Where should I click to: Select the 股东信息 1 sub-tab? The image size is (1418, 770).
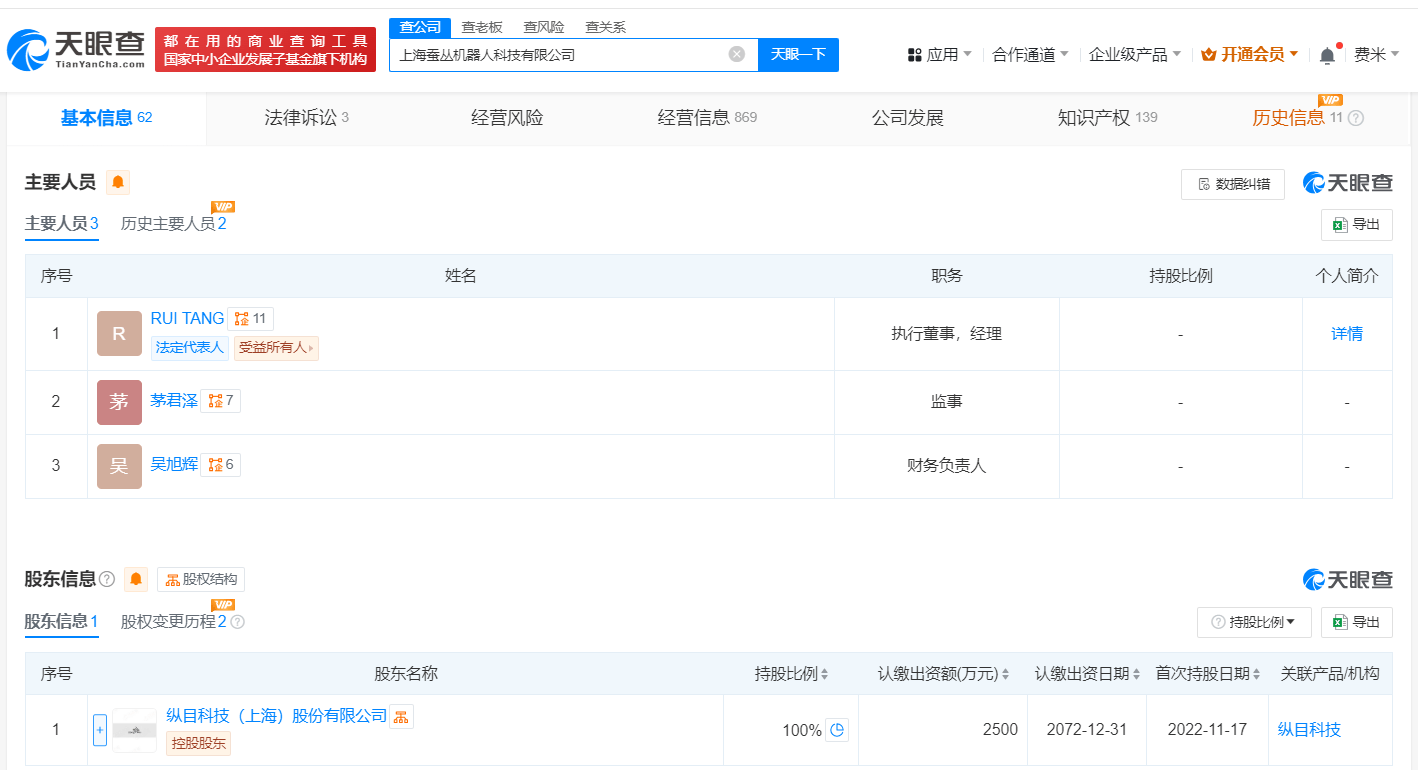(x=62, y=622)
